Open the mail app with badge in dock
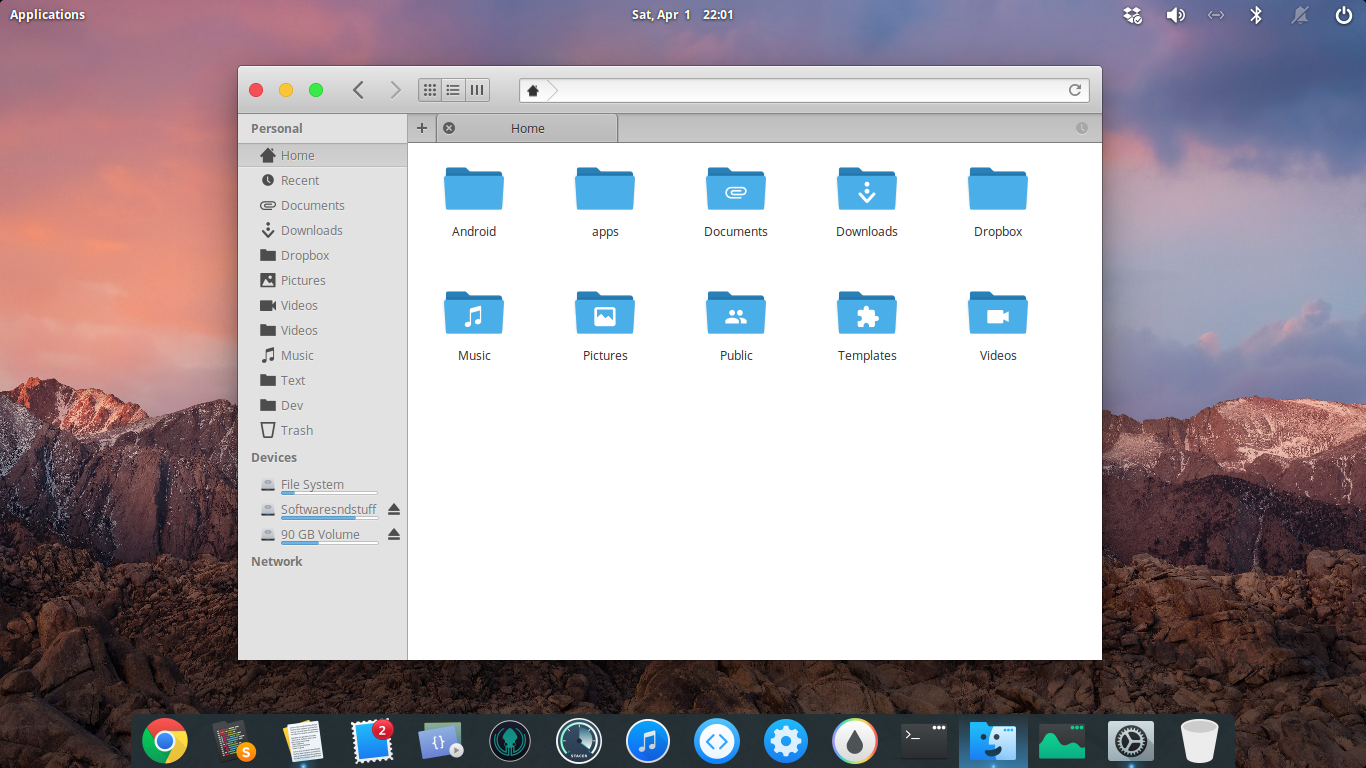The image size is (1366, 768). click(372, 742)
